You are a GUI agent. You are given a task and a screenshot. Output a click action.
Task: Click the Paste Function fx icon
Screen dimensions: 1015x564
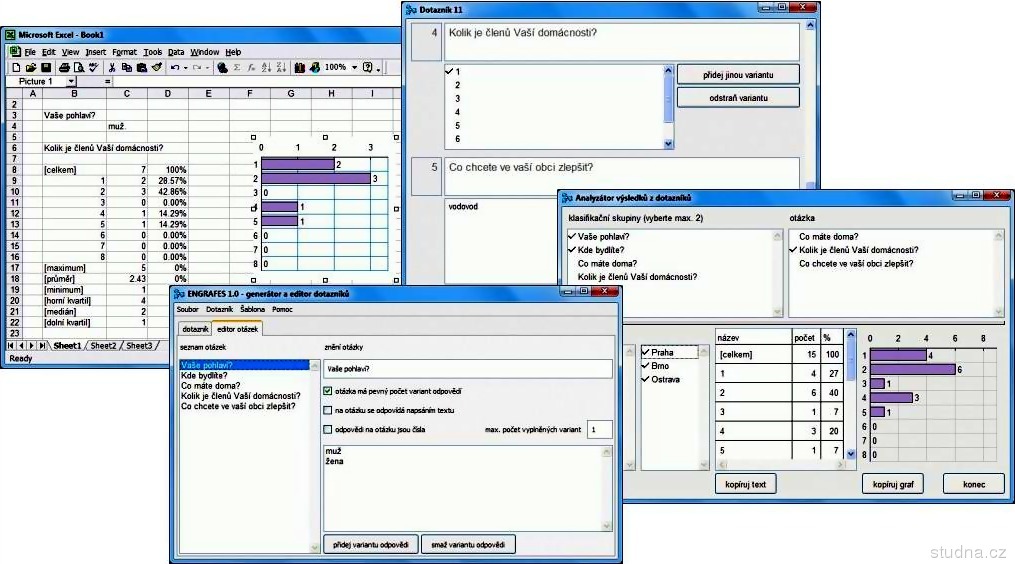pos(252,67)
